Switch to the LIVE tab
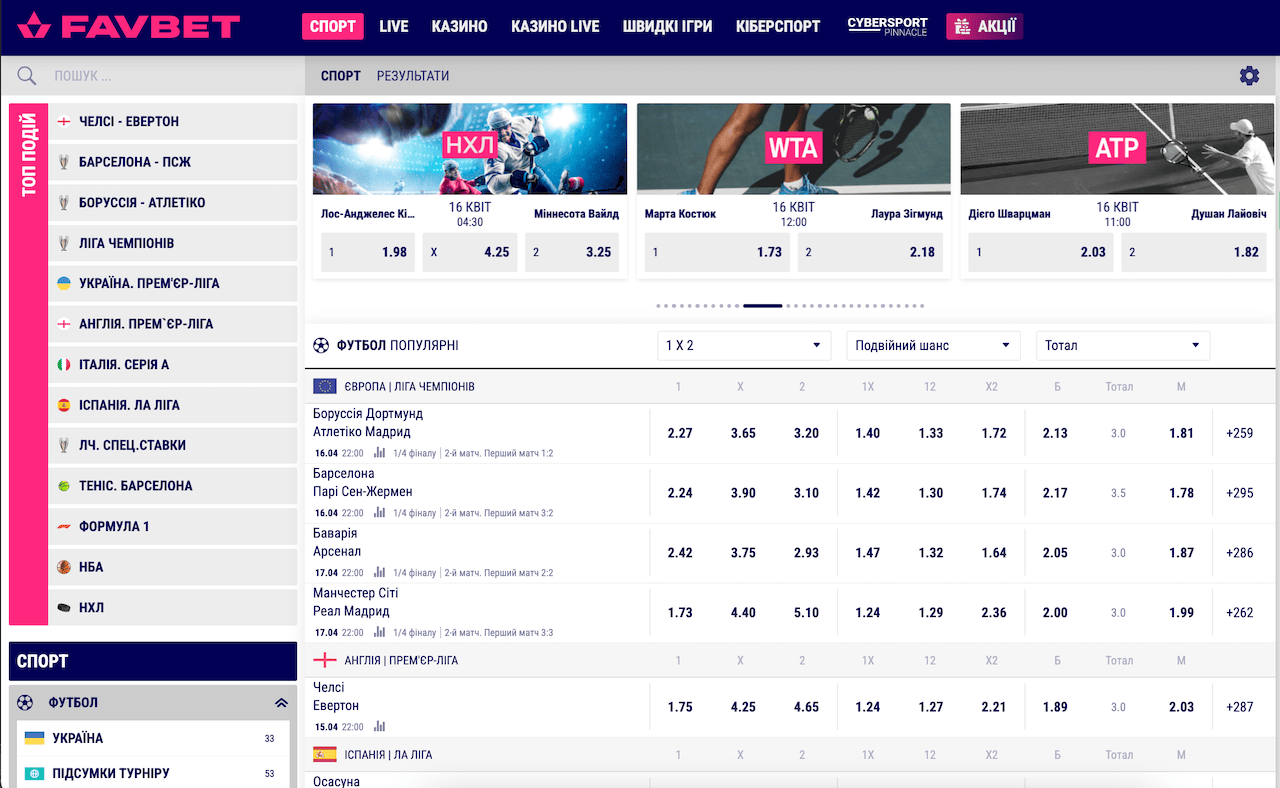Viewport: 1280px width, 788px height. [x=394, y=26]
